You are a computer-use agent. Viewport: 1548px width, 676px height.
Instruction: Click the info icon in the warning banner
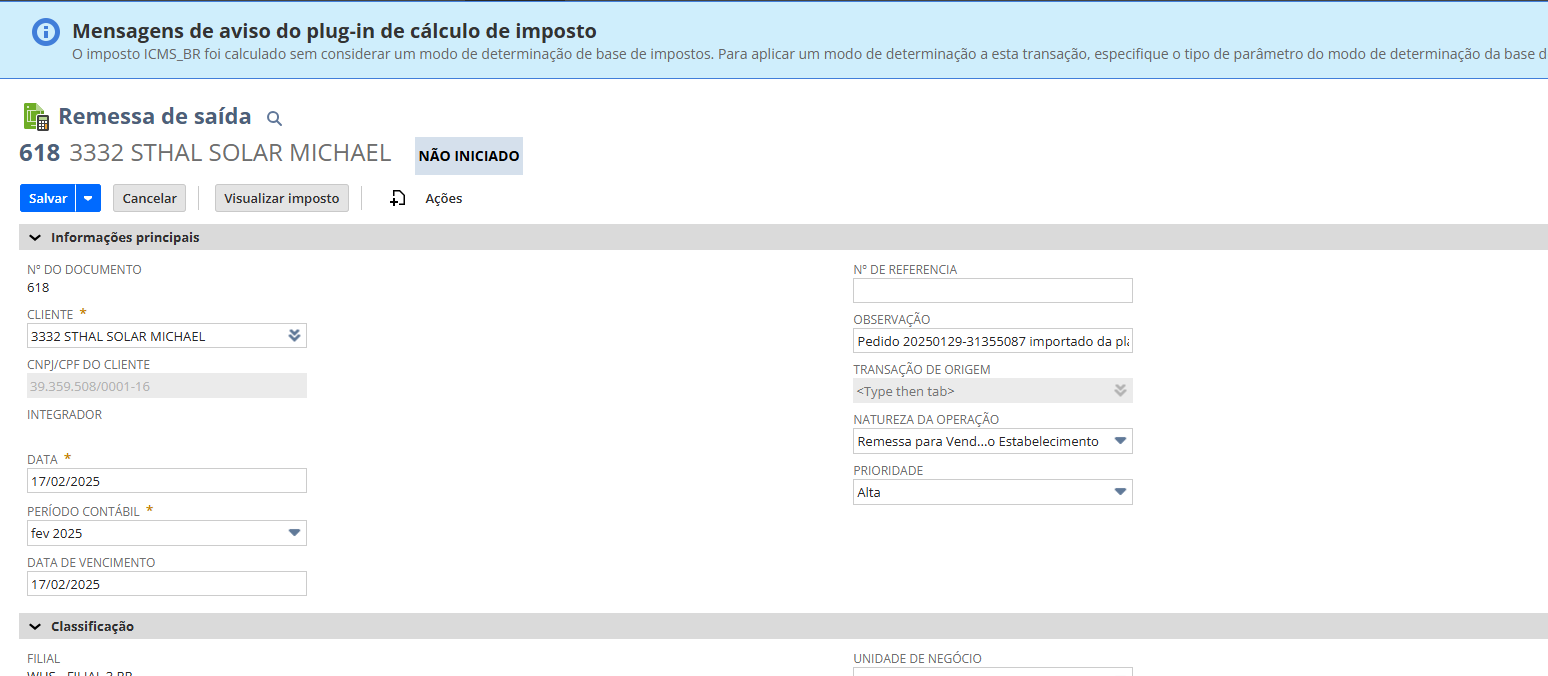coord(46,32)
